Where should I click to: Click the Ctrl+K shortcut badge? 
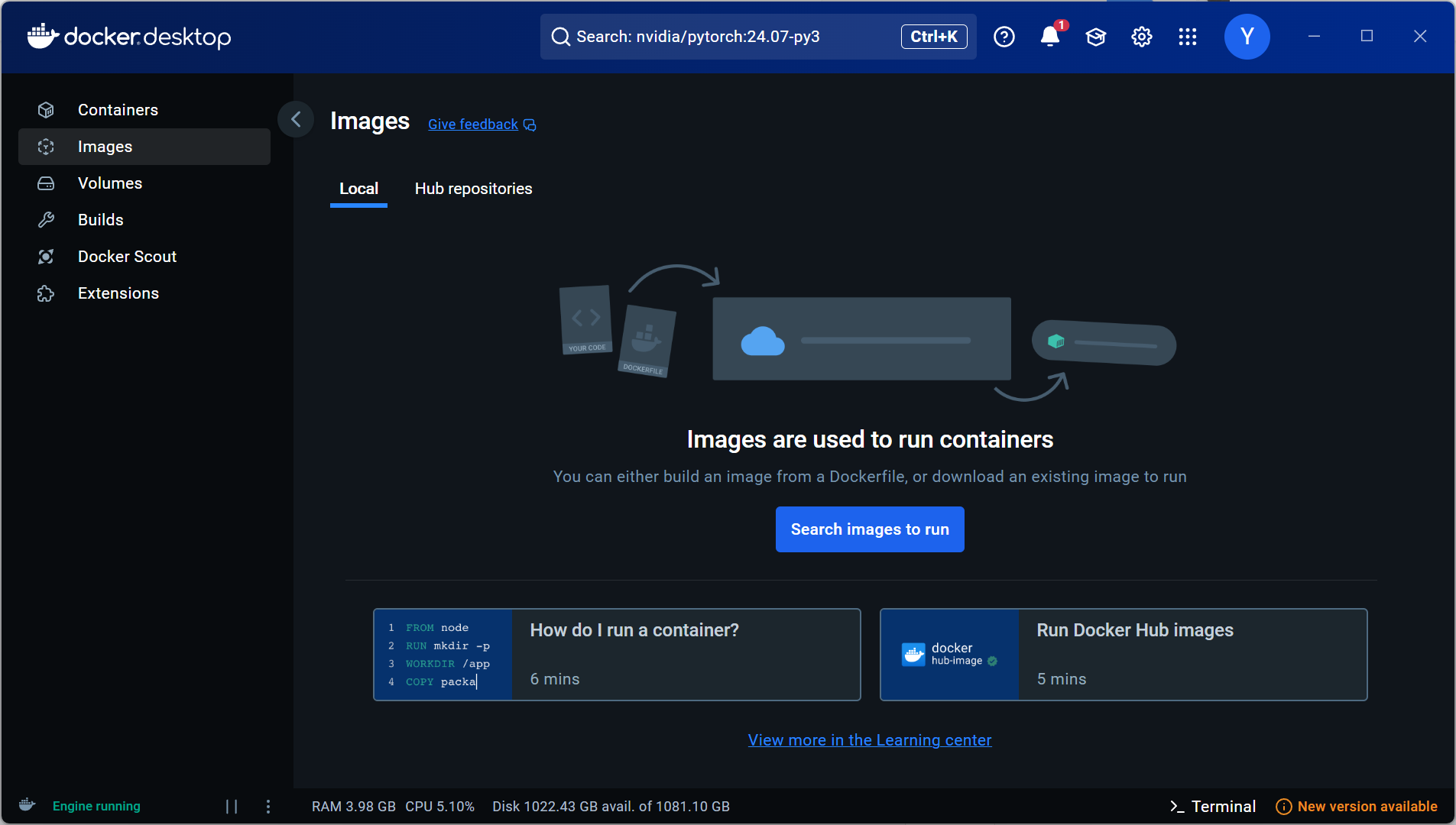pos(934,37)
